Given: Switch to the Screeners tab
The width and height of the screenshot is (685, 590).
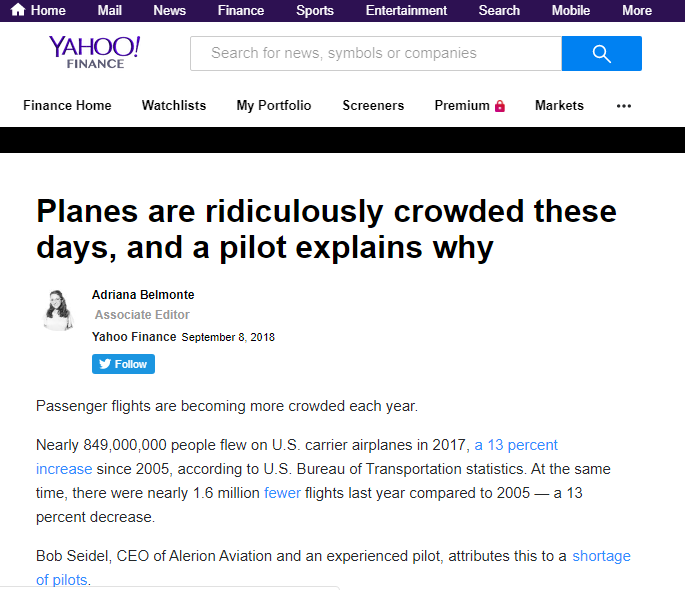Looking at the screenshot, I should [x=373, y=105].
